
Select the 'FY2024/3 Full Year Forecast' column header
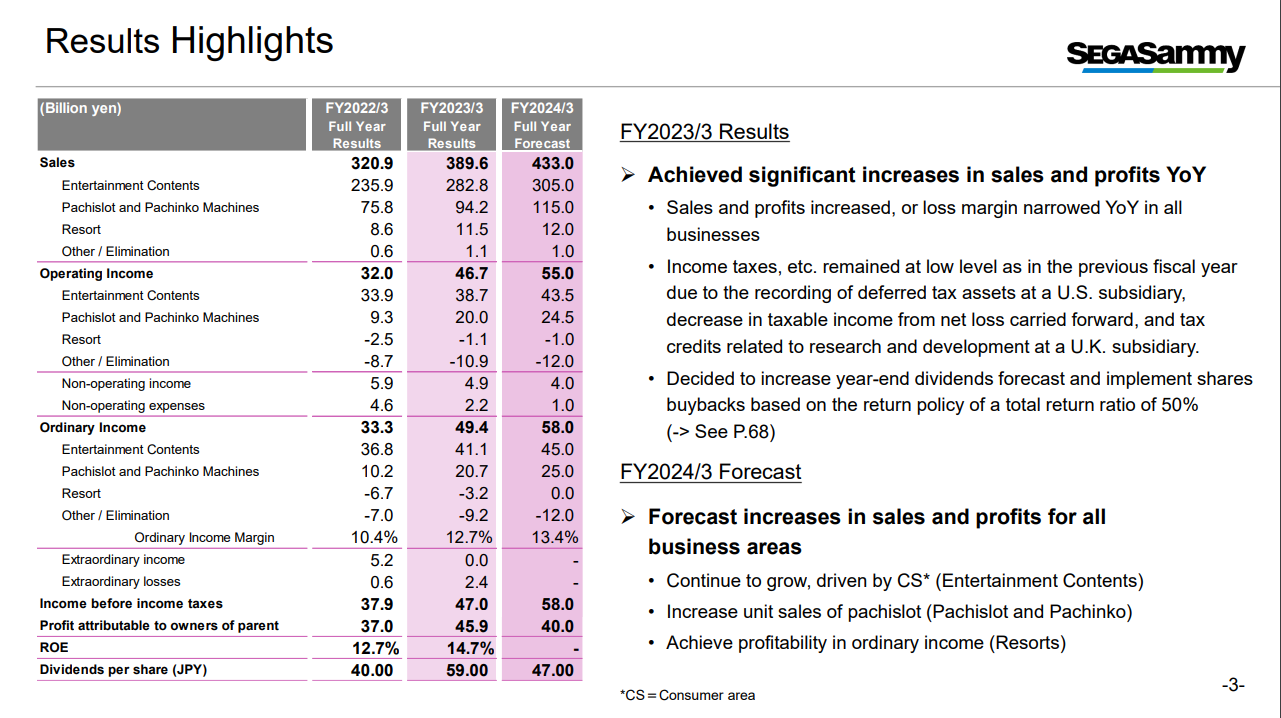coord(542,125)
